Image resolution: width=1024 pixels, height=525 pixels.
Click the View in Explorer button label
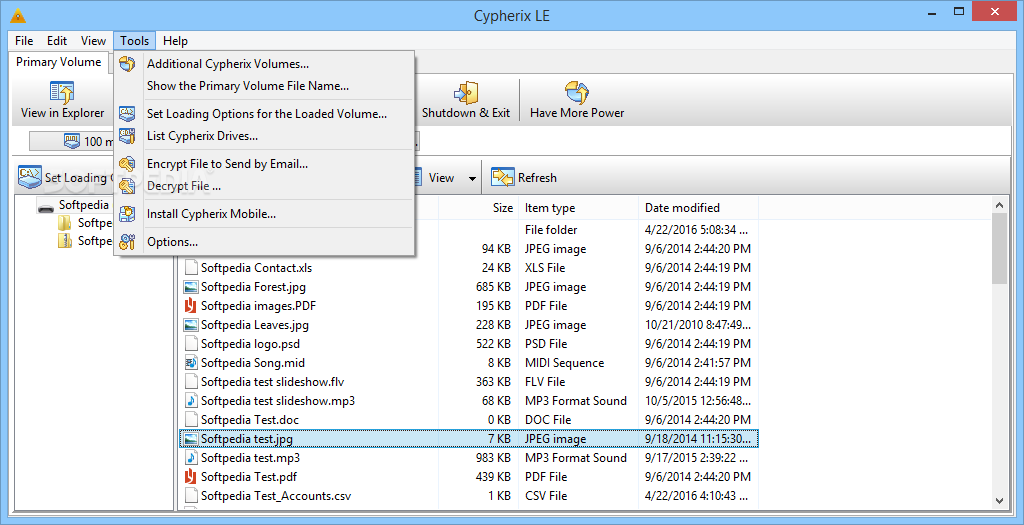coord(63,113)
